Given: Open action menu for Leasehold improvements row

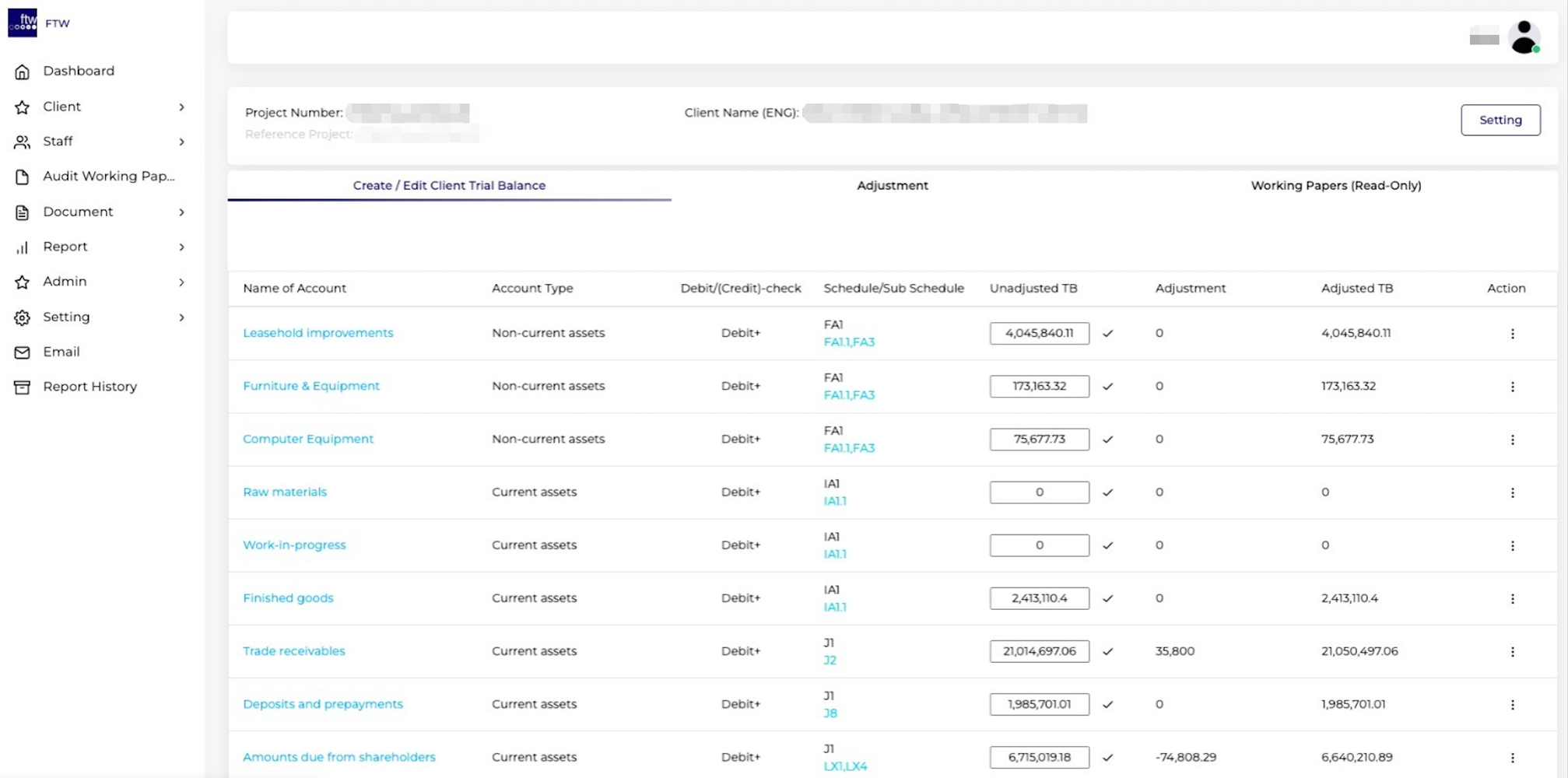Looking at the screenshot, I should 1512,334.
